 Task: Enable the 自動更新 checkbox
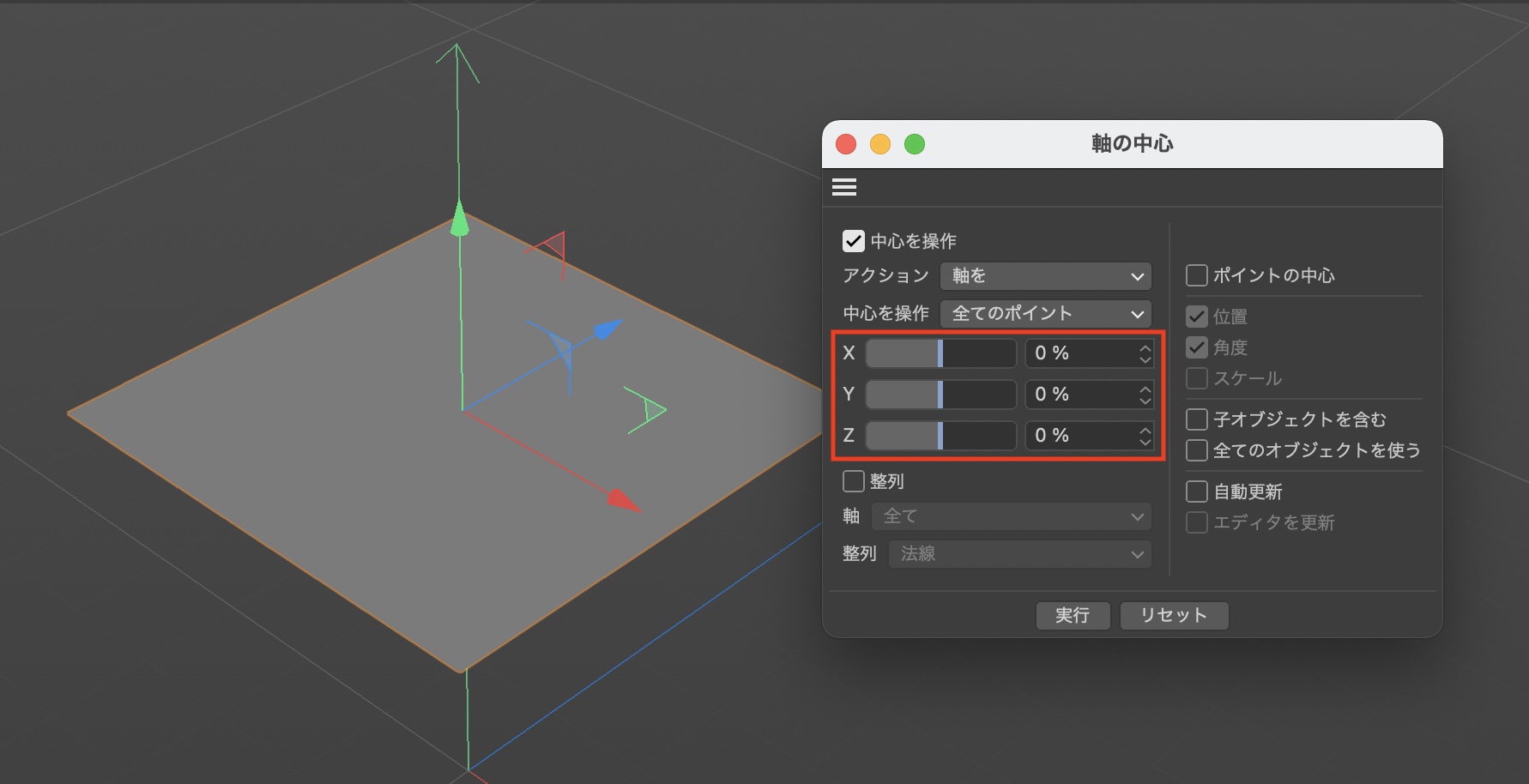[1197, 492]
